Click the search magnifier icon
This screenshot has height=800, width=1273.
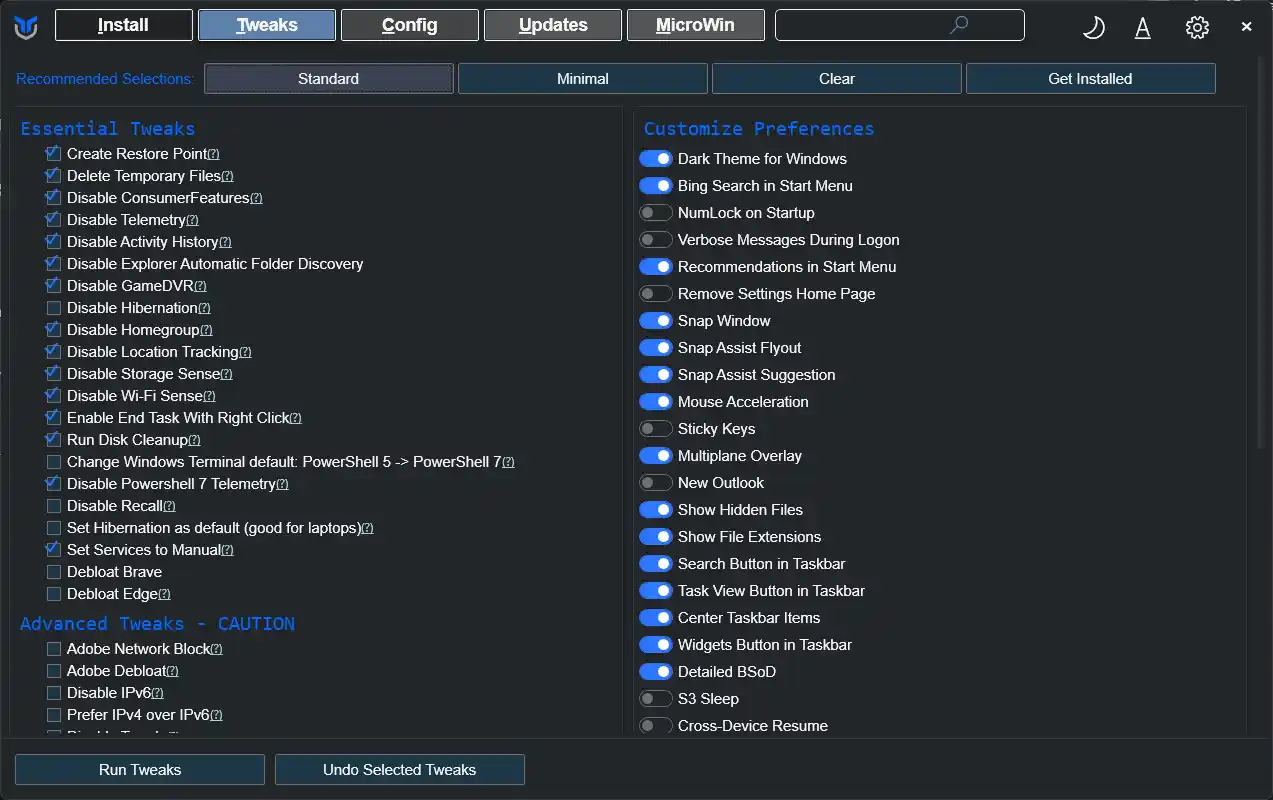click(x=959, y=25)
